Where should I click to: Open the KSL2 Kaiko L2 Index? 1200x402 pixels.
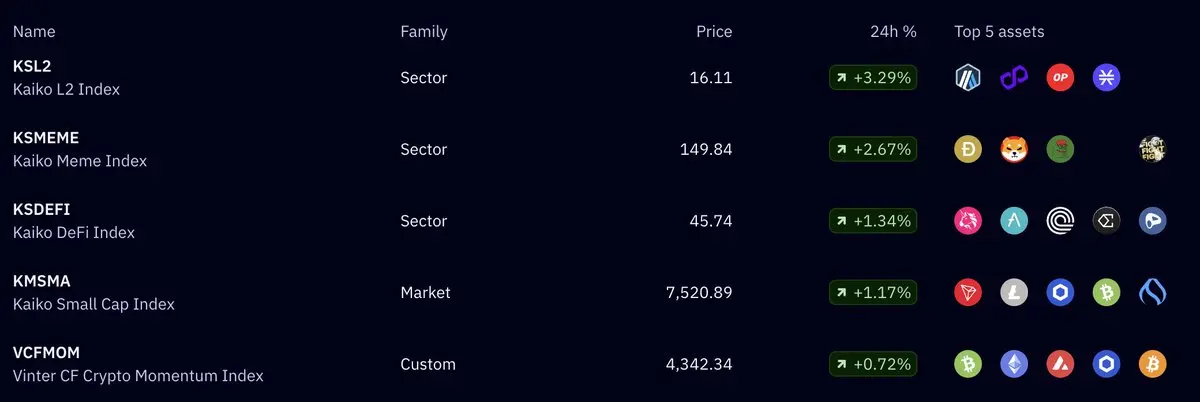(66, 78)
